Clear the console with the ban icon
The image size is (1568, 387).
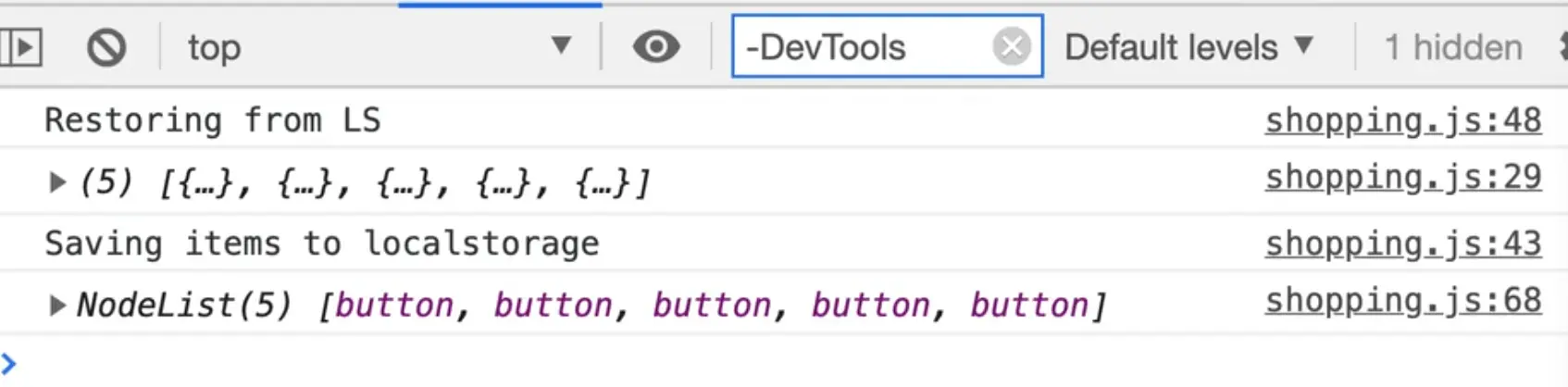point(106,47)
